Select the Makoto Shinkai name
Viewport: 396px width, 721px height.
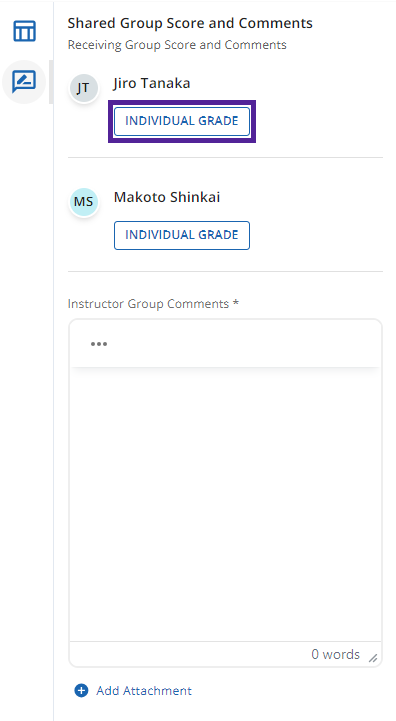[167, 197]
